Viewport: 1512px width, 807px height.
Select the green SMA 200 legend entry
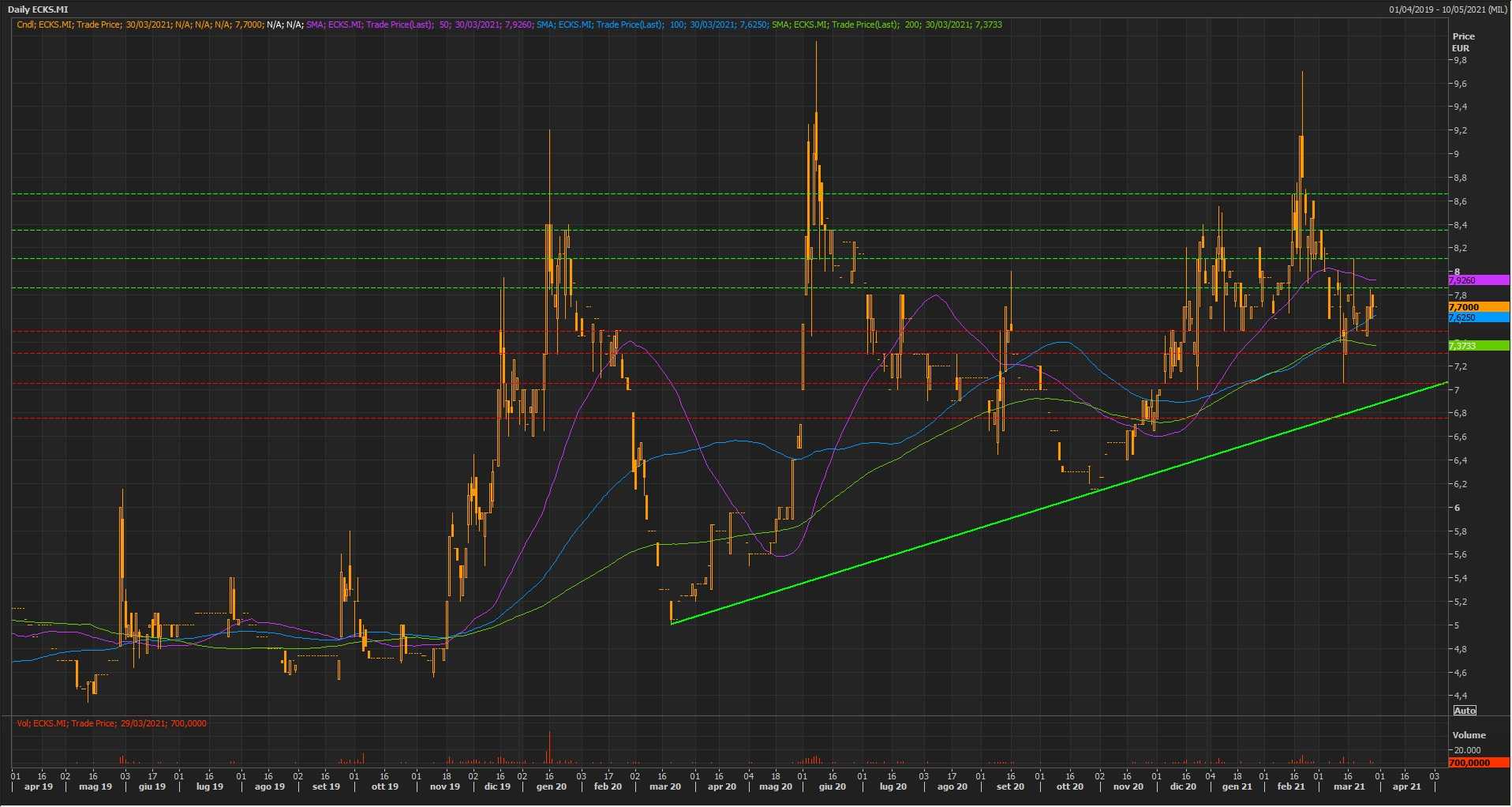tap(886, 24)
